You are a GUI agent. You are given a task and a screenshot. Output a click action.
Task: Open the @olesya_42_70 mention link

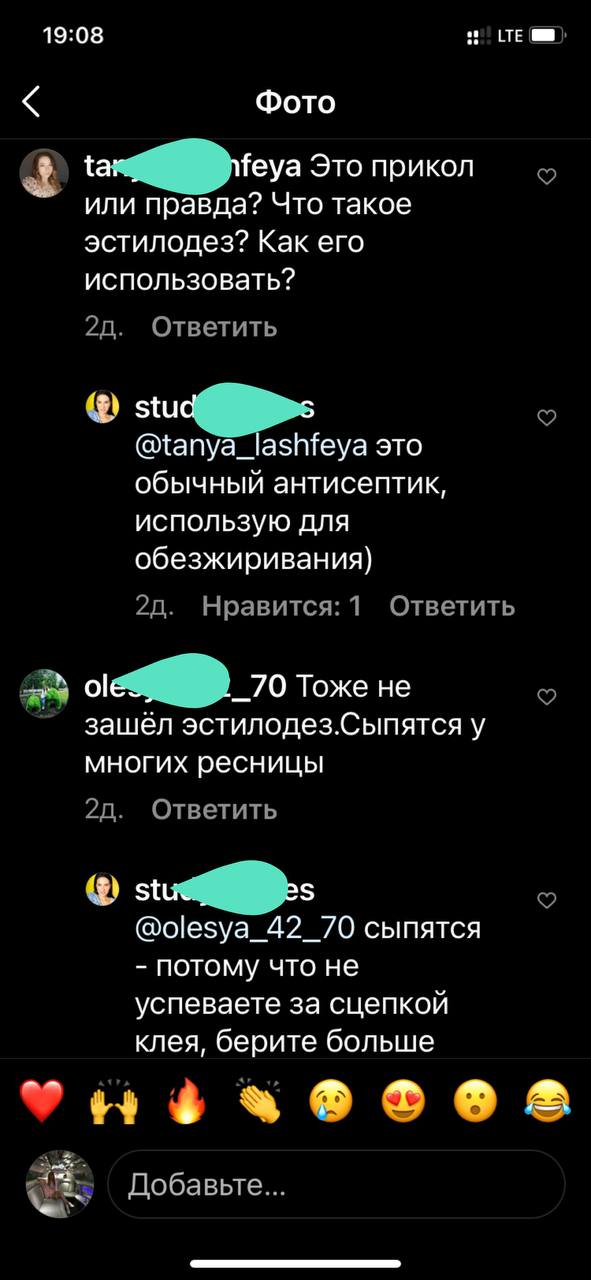(245, 928)
